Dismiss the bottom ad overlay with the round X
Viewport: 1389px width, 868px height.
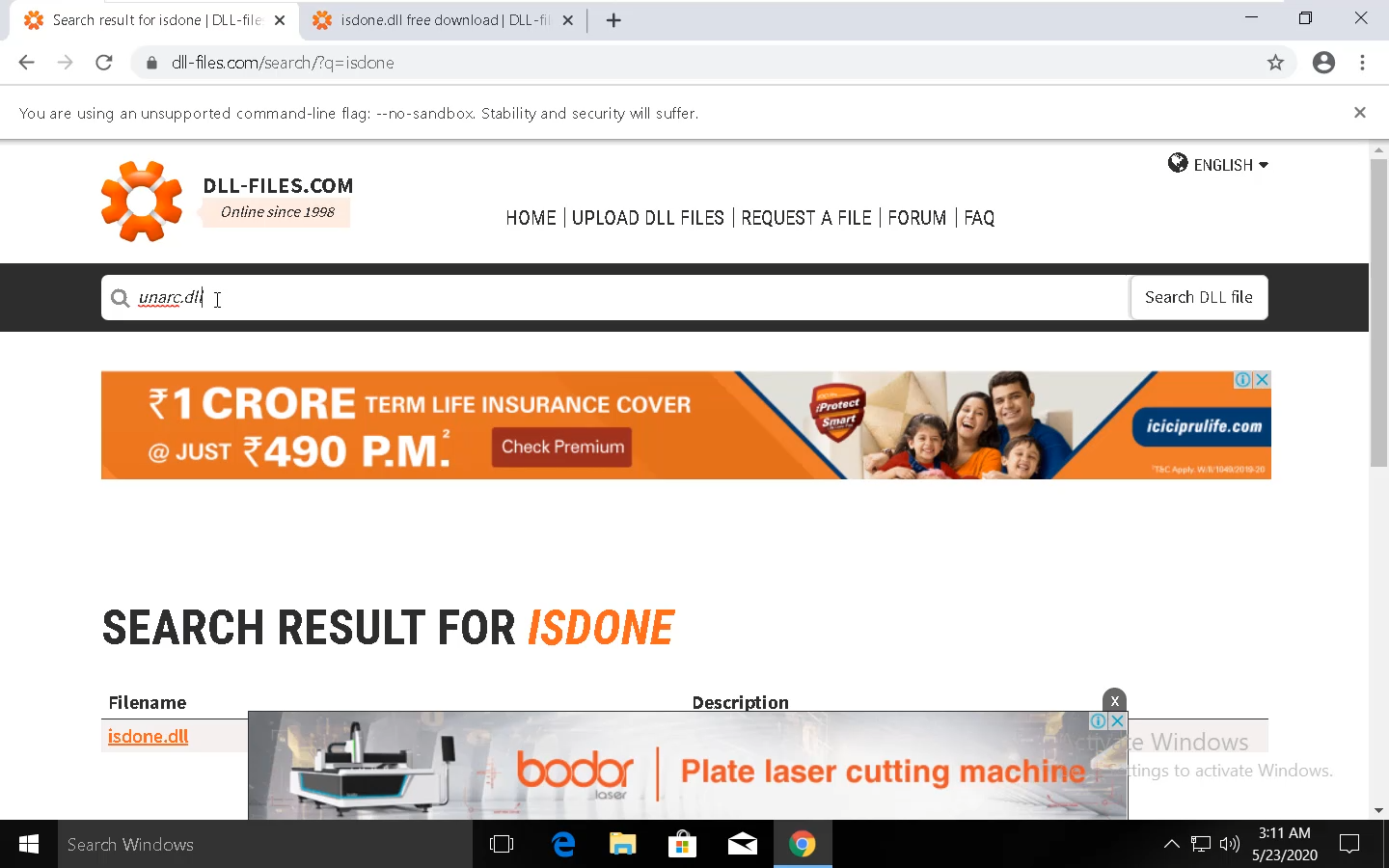pos(1115,701)
